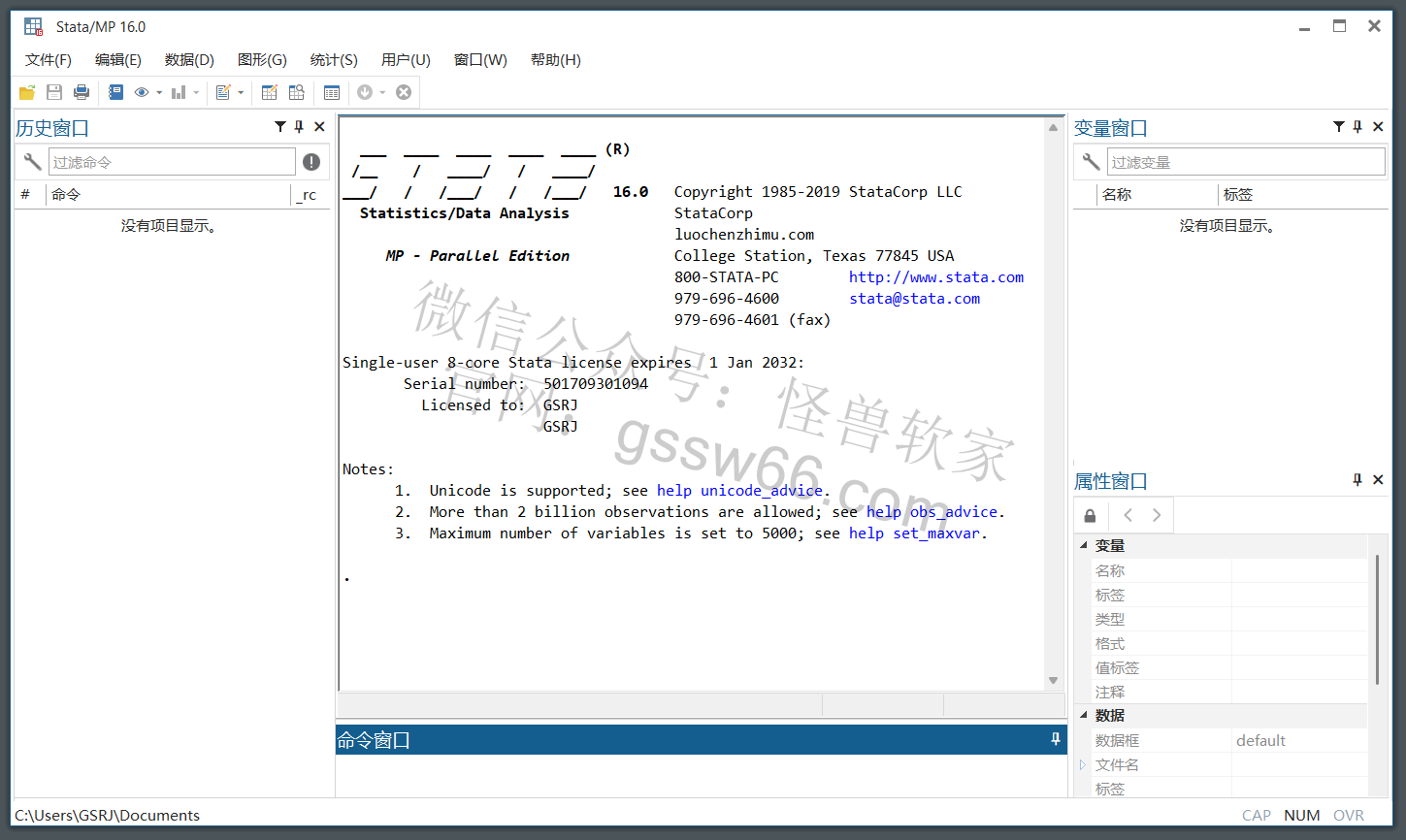Click the wrench icon in variables filter

(1091, 161)
